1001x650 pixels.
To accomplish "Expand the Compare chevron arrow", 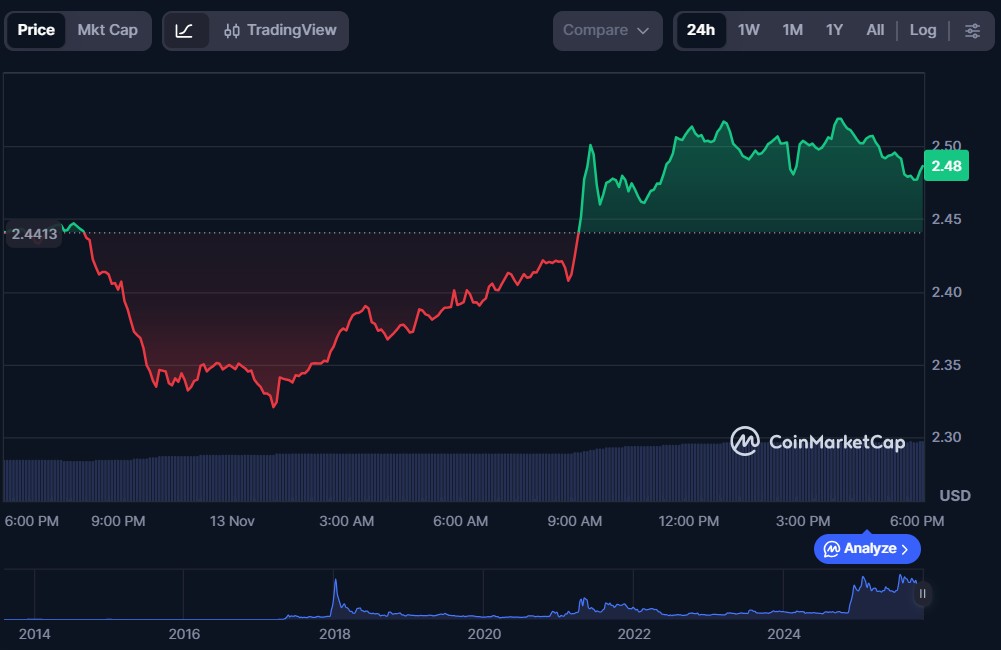I will pyautogui.click(x=643, y=30).
